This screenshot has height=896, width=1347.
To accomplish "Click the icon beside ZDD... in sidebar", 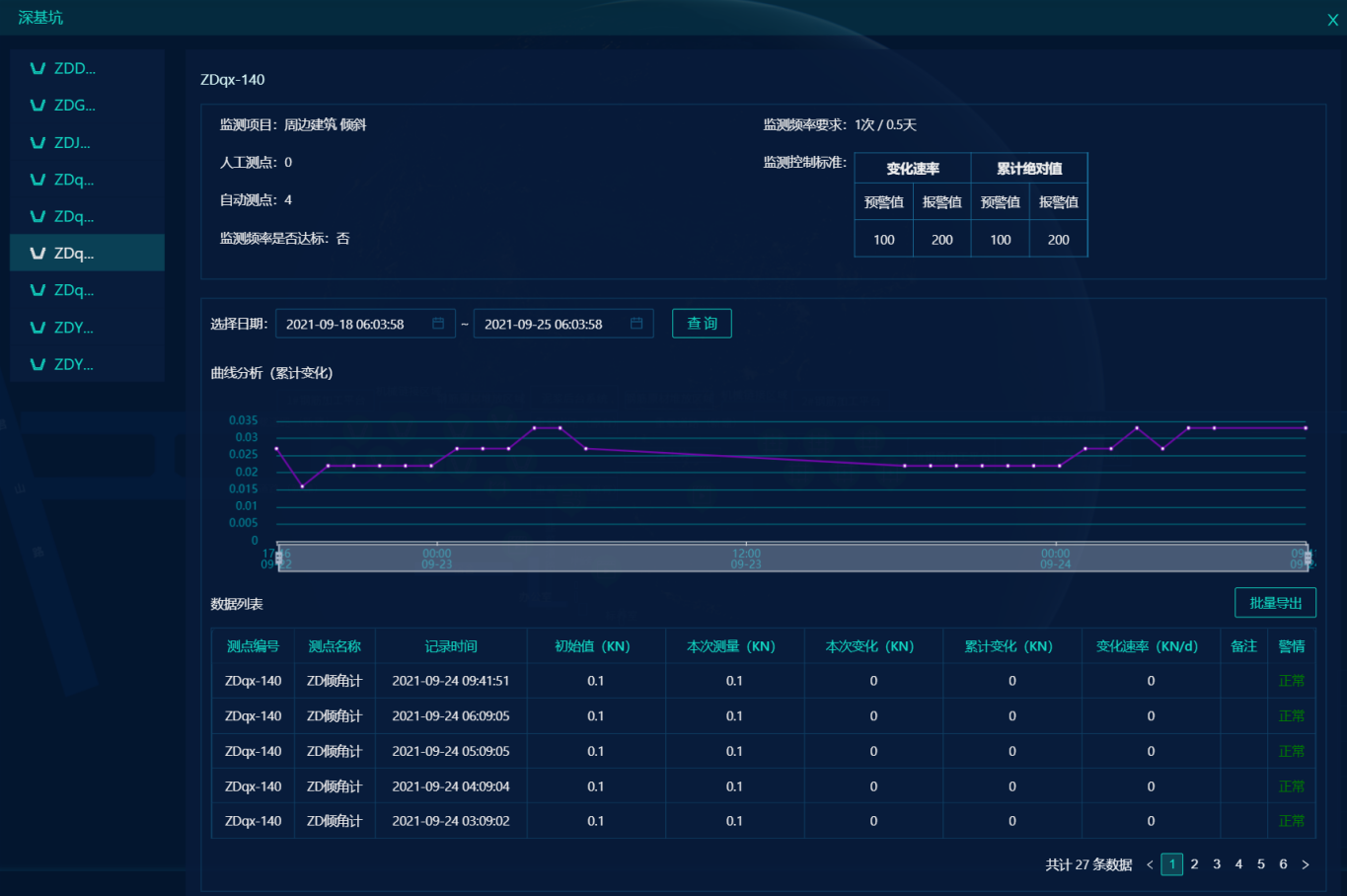I will (38, 69).
